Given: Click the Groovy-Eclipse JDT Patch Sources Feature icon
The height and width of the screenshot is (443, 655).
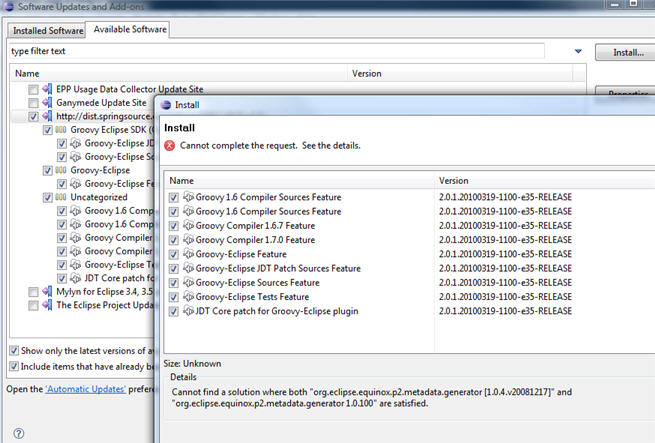Looking at the screenshot, I should (x=188, y=268).
